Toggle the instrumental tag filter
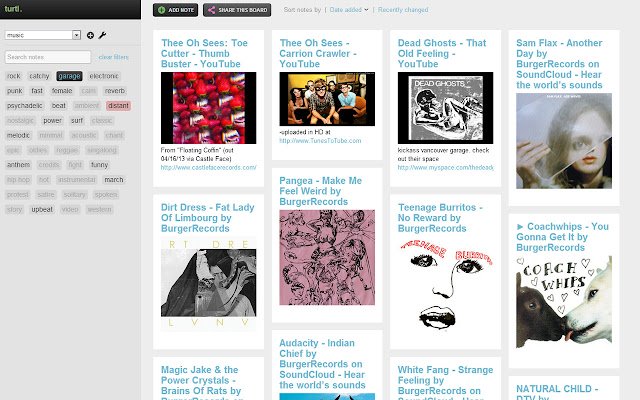The image size is (640, 400). pos(76,180)
